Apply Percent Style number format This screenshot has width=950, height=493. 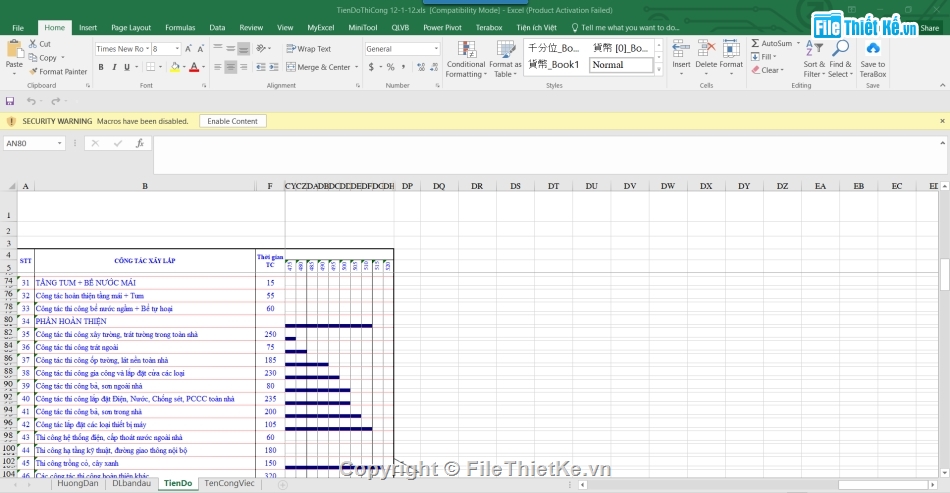coord(389,67)
